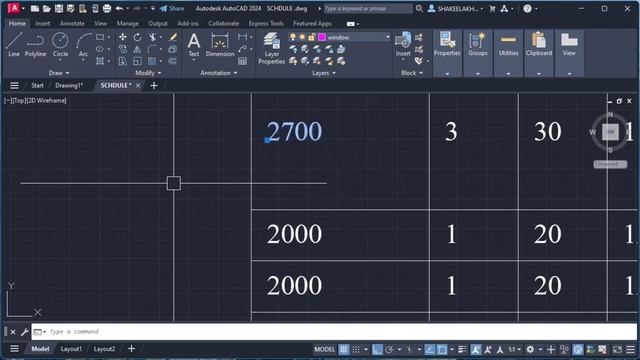
Task: Expand the Block panel
Action: 412,73
